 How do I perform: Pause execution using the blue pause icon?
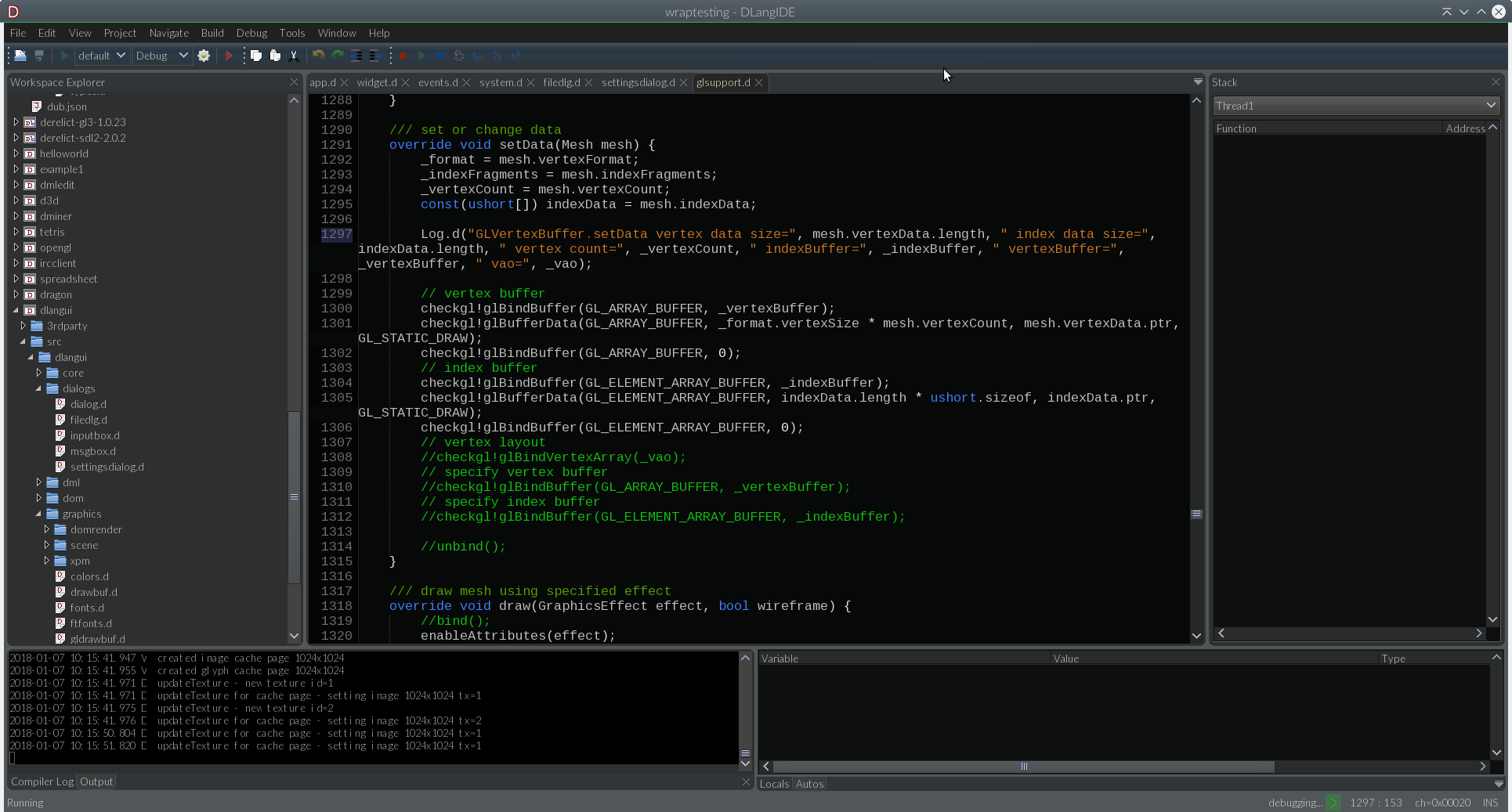(439, 56)
